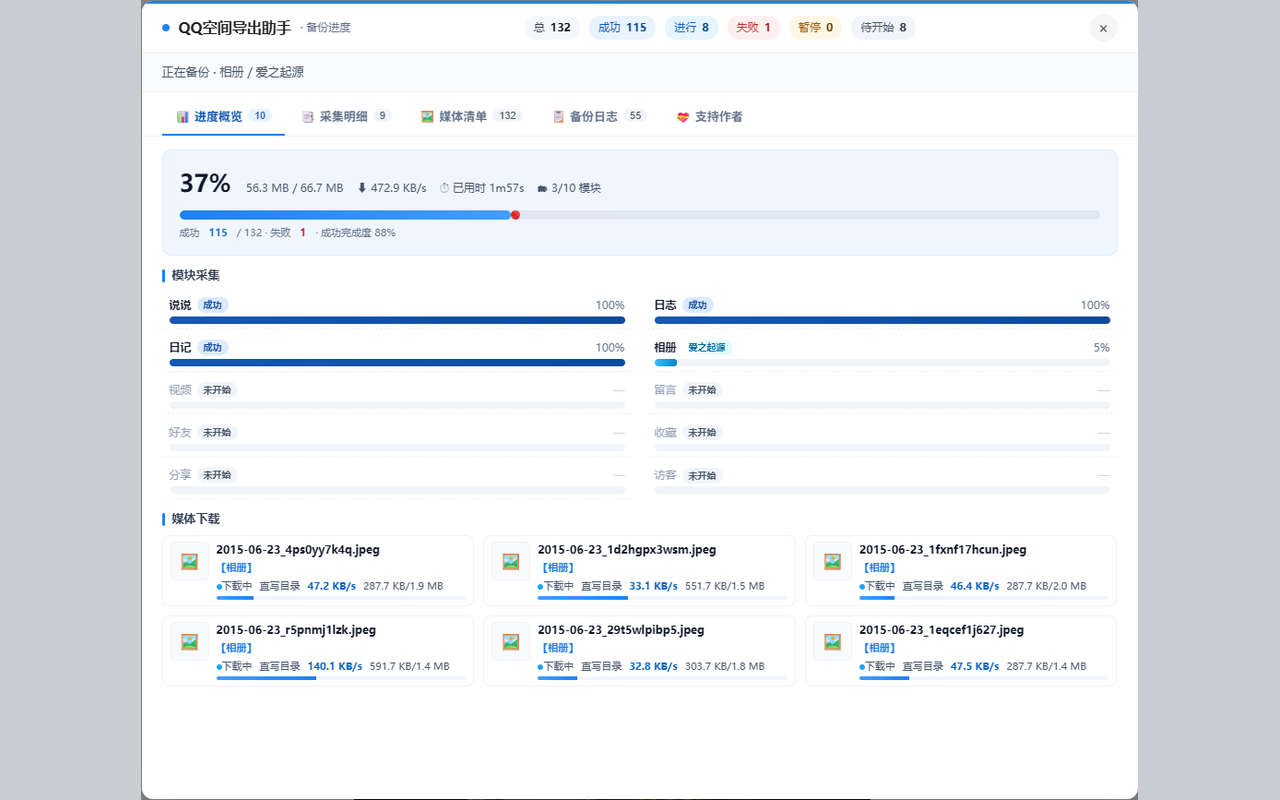The image size is (1280, 800).
Task: Click the 进行 8 status pill
Action: 691,28
